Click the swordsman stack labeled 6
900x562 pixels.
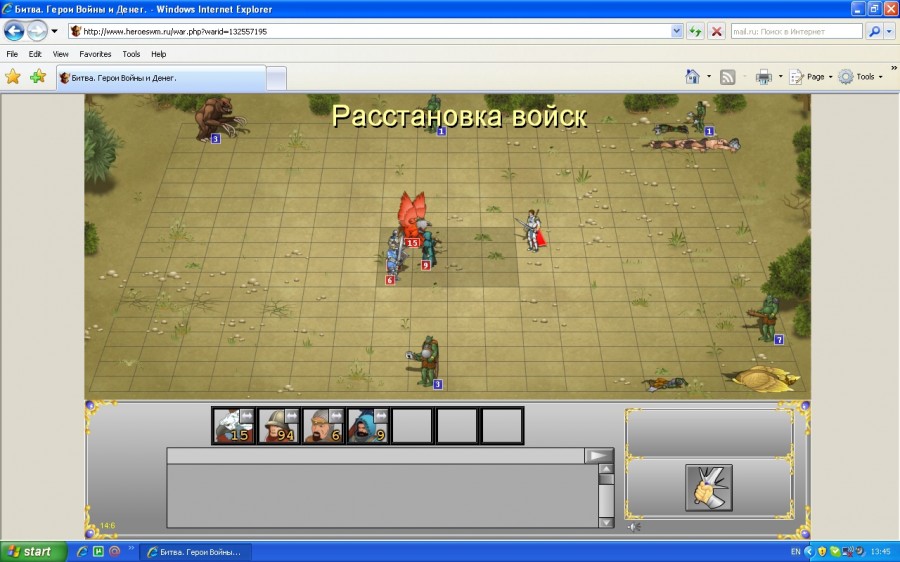point(394,257)
